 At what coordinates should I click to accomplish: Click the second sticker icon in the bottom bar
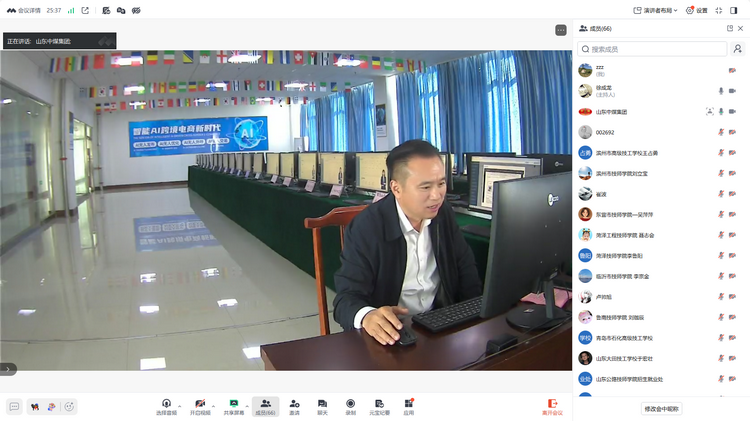[x=52, y=407]
